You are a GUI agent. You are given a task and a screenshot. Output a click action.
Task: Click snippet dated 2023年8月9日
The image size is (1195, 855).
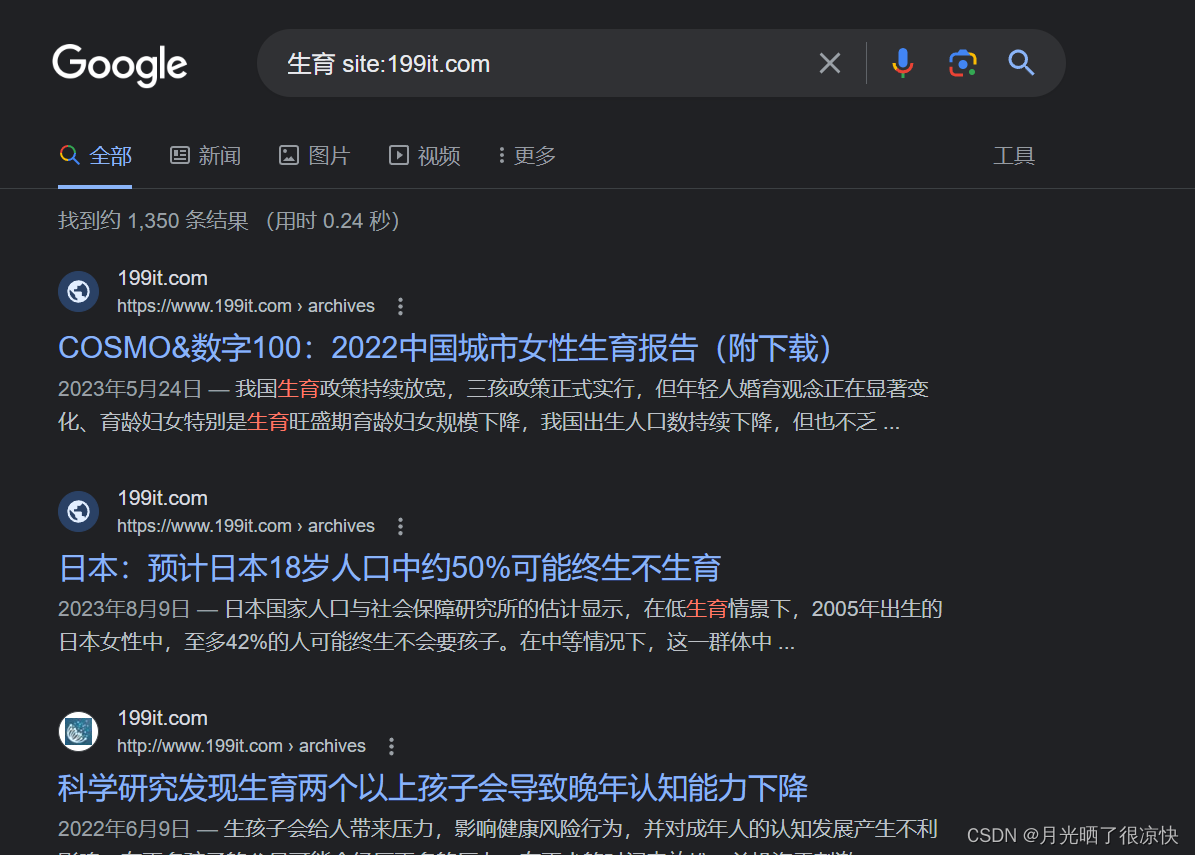(501, 626)
